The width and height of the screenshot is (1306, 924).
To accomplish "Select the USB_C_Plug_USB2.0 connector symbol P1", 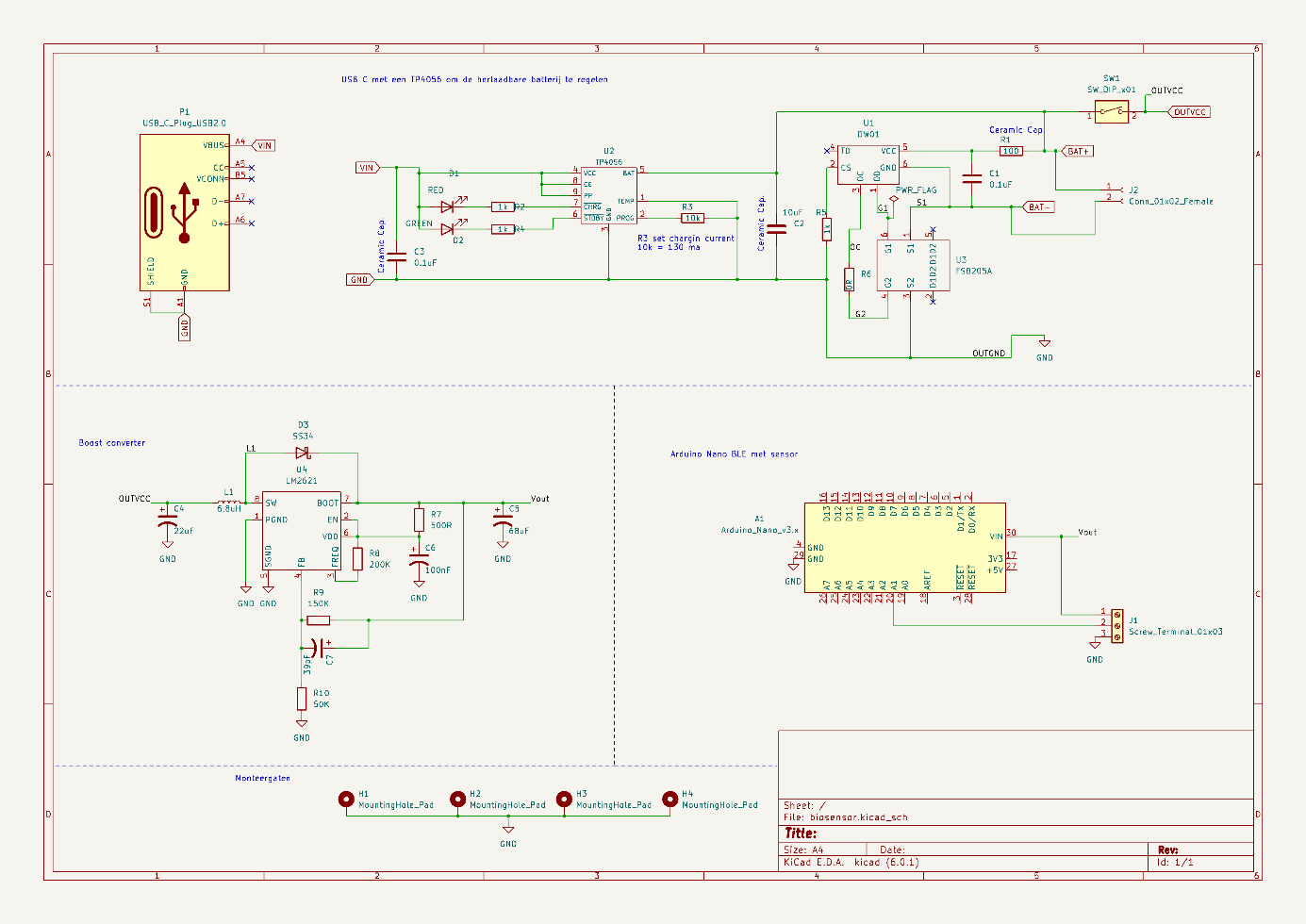I will point(184,212).
